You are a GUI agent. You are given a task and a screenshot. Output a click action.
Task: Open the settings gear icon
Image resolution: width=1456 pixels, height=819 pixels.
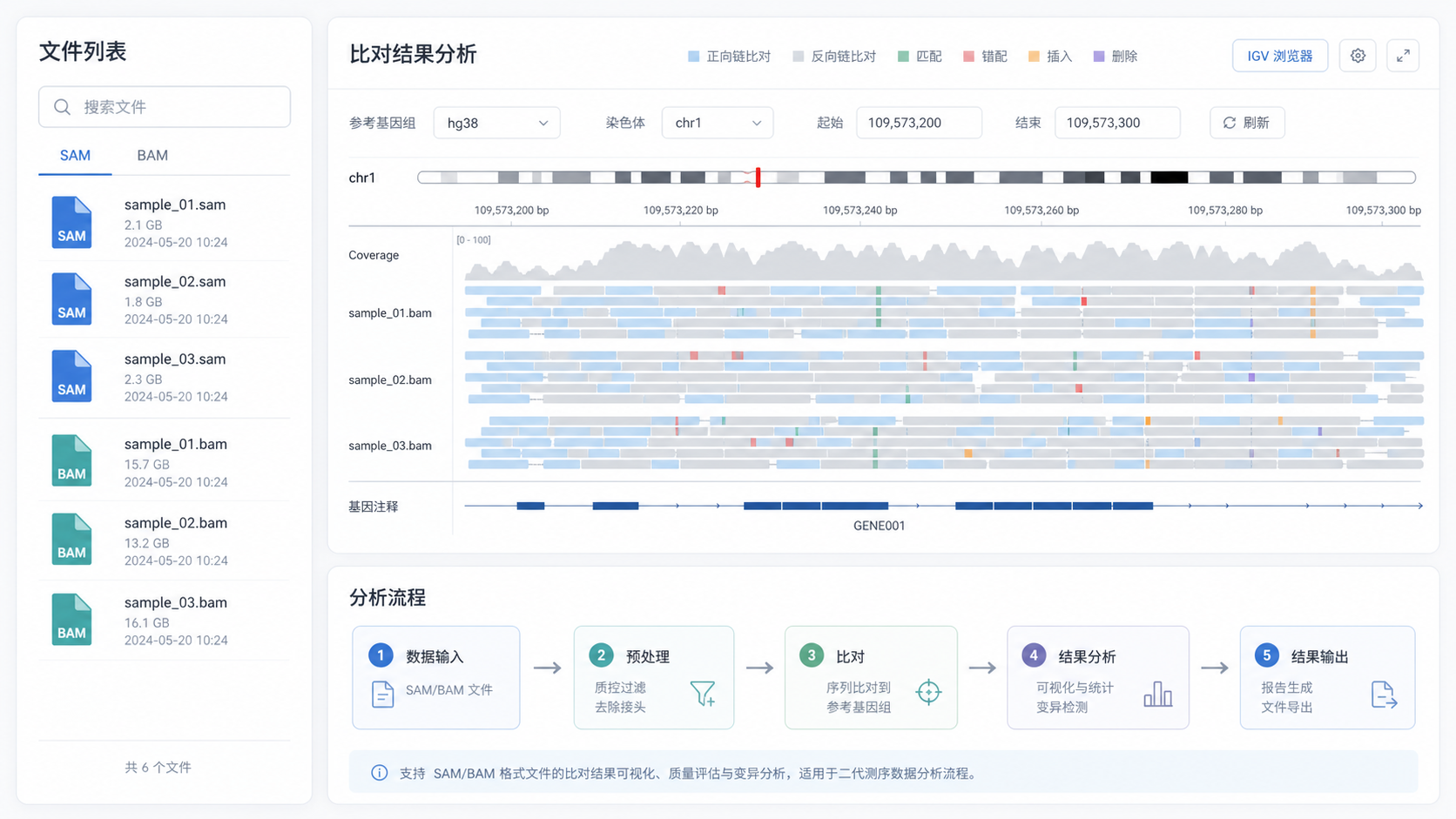(x=1358, y=56)
